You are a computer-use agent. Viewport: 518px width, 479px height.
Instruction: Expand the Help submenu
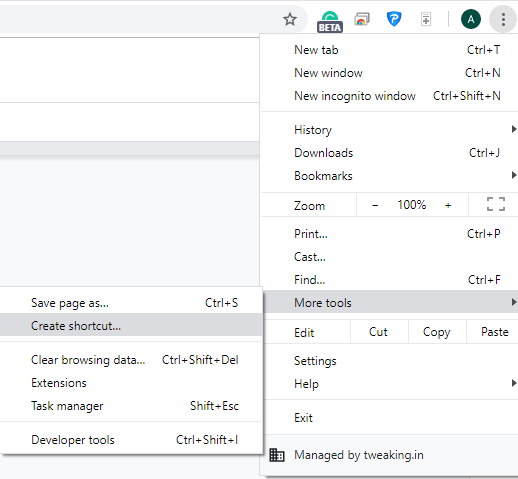tap(391, 384)
